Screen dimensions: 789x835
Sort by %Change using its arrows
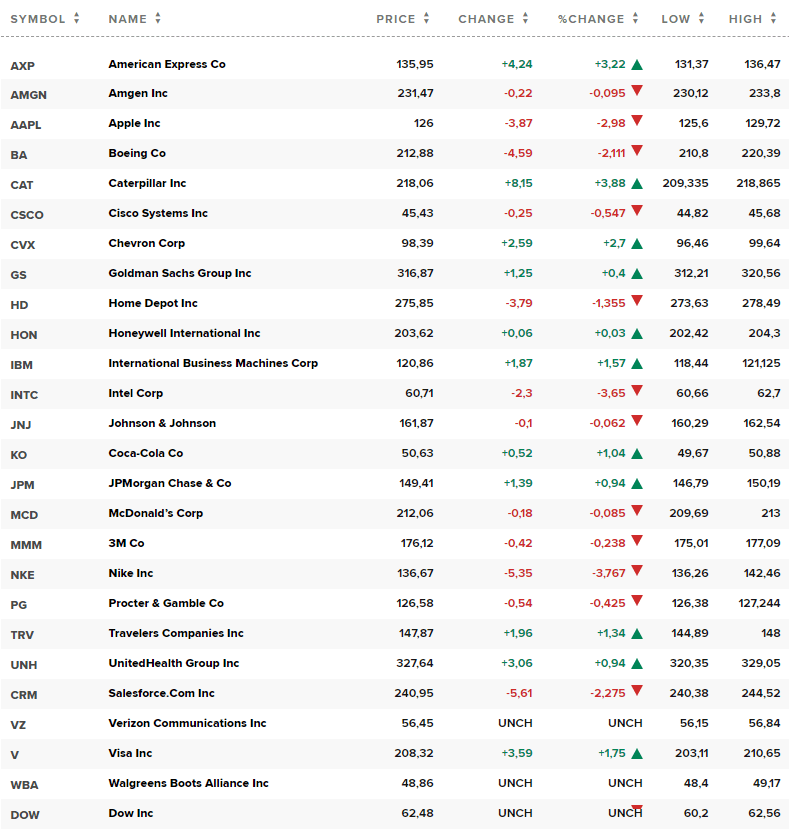click(635, 19)
